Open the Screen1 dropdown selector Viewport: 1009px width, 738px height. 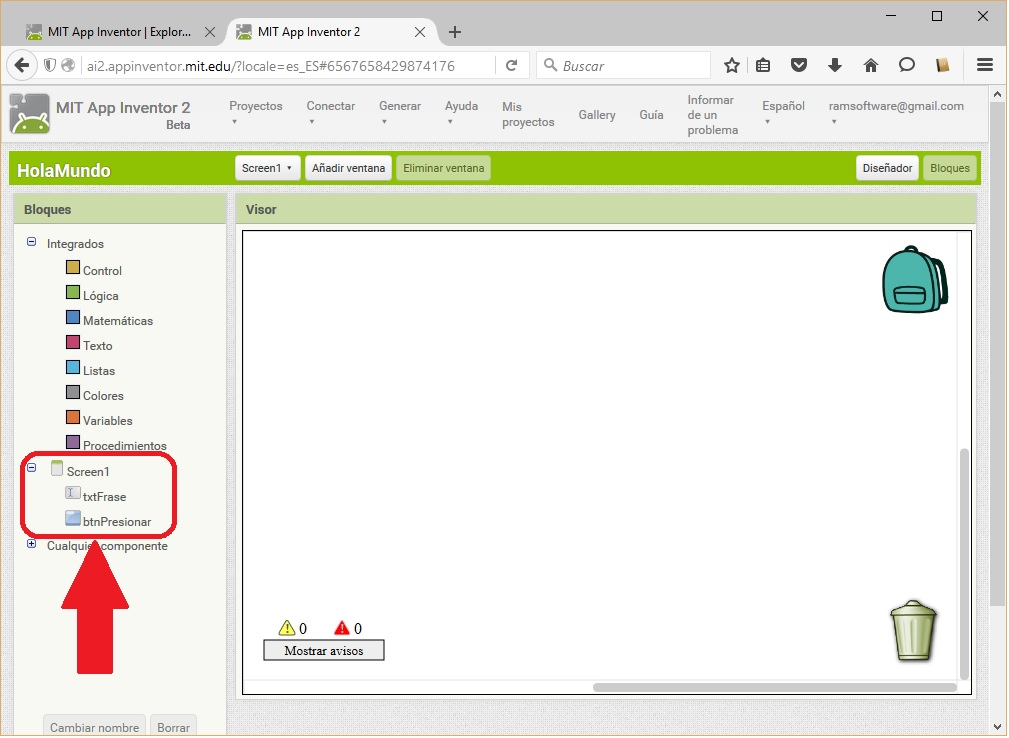[x=268, y=168]
